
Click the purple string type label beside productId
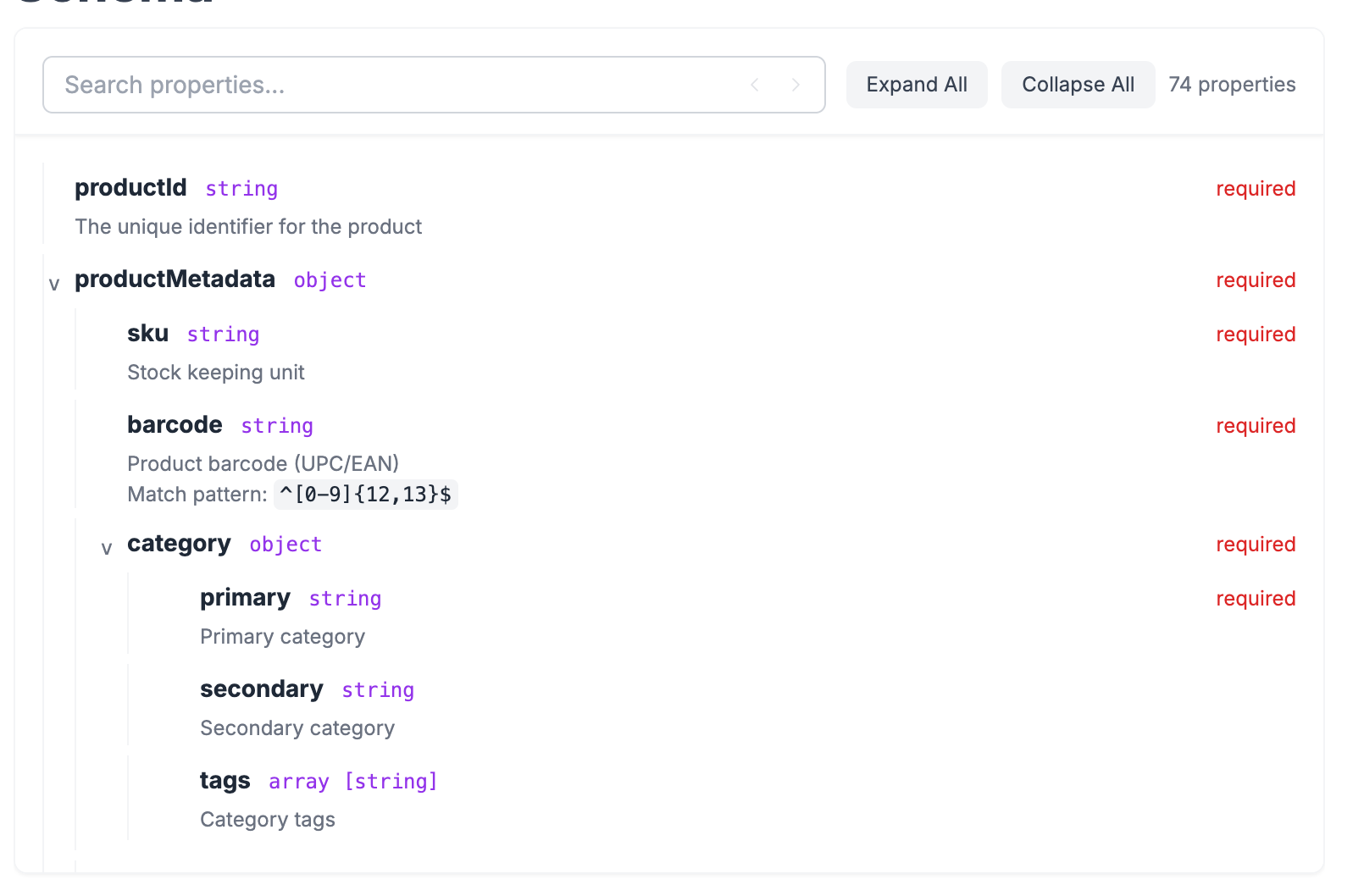(x=241, y=189)
